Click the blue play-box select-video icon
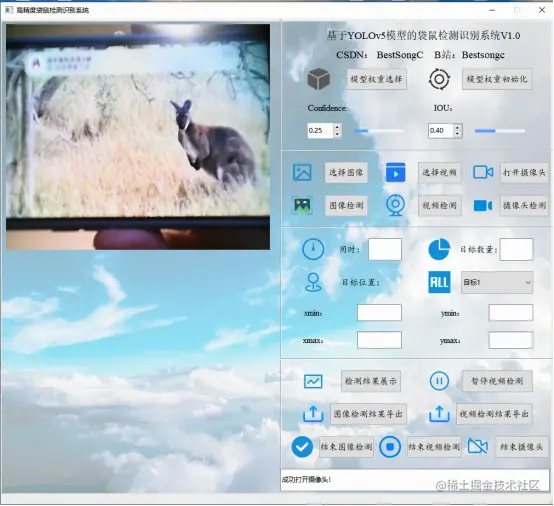This screenshot has height=506, width=554. 395,172
